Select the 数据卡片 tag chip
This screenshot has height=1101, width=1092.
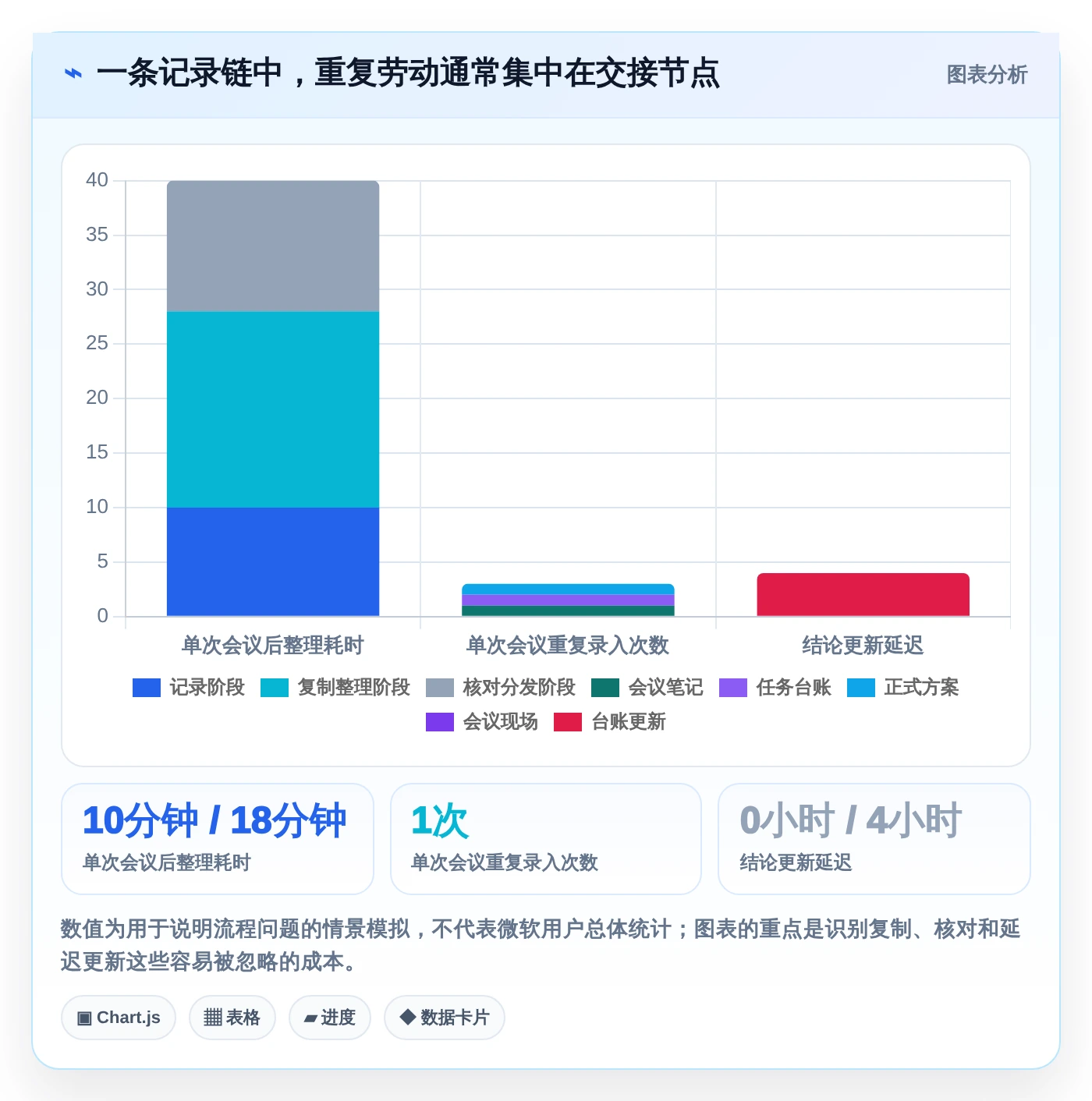pyautogui.click(x=445, y=1018)
